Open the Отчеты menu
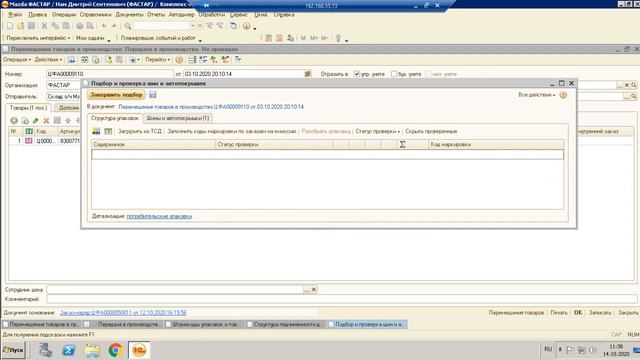640x360 pixels. 156,15
